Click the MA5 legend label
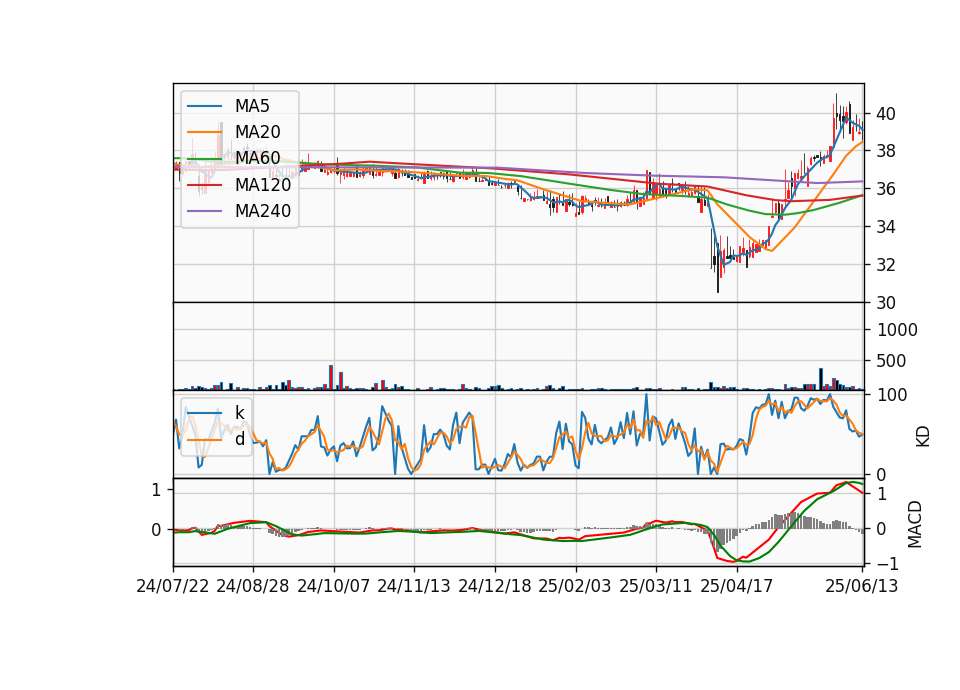 tap(252, 106)
